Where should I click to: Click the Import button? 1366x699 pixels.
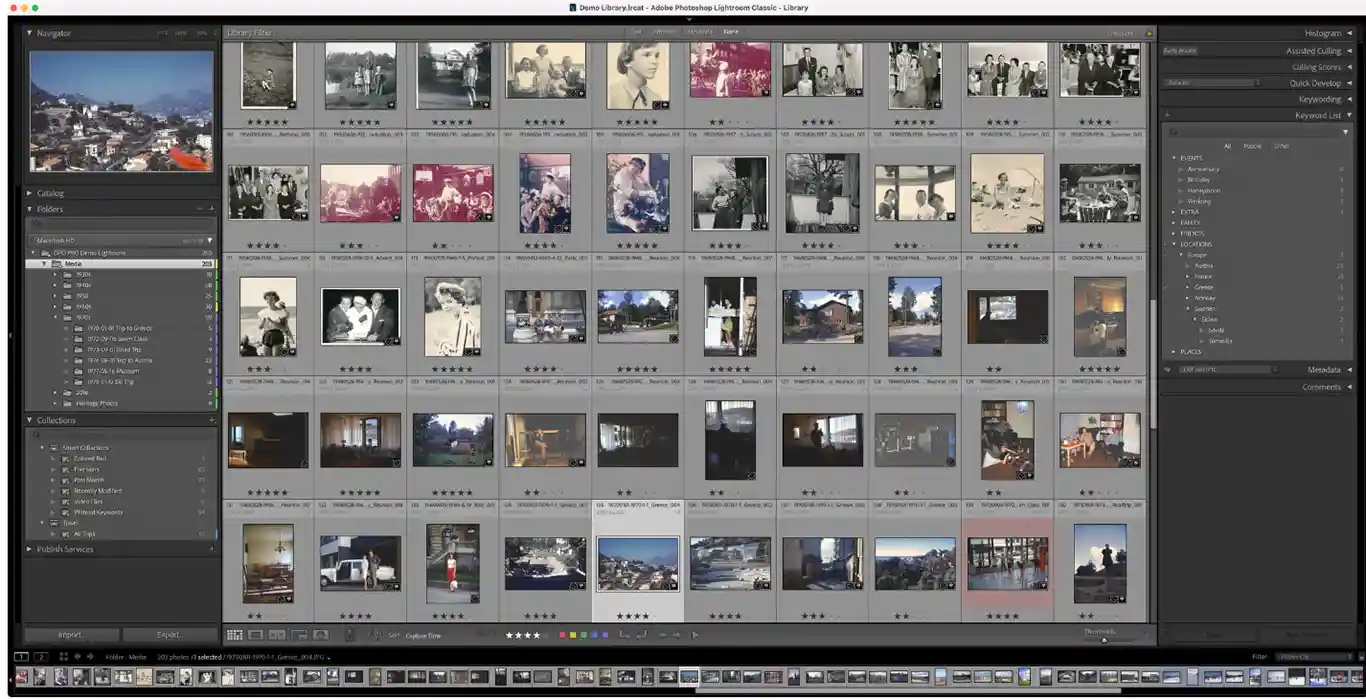click(71, 635)
